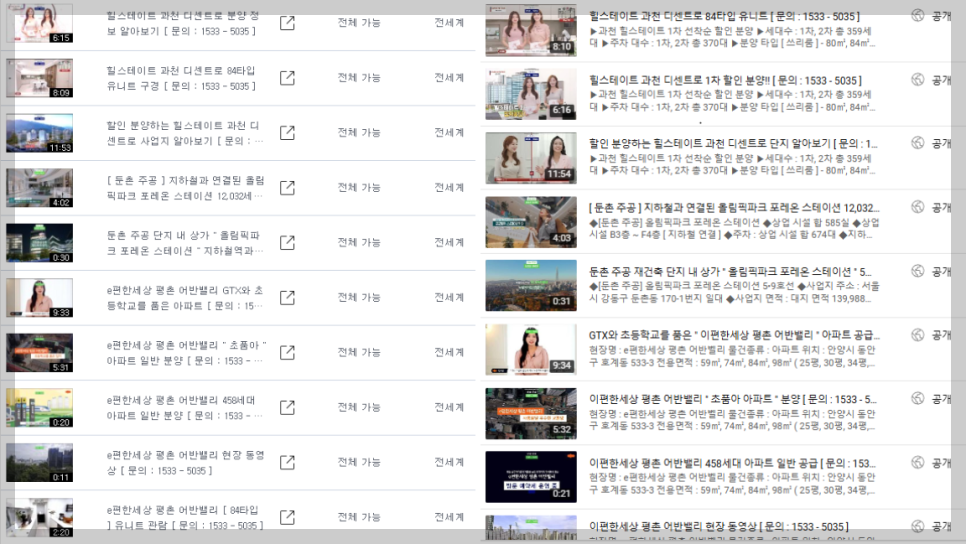The height and width of the screenshot is (544, 966).
Task: Open external link icon for 2:20 유니트 관람 row
Action: pos(287,516)
